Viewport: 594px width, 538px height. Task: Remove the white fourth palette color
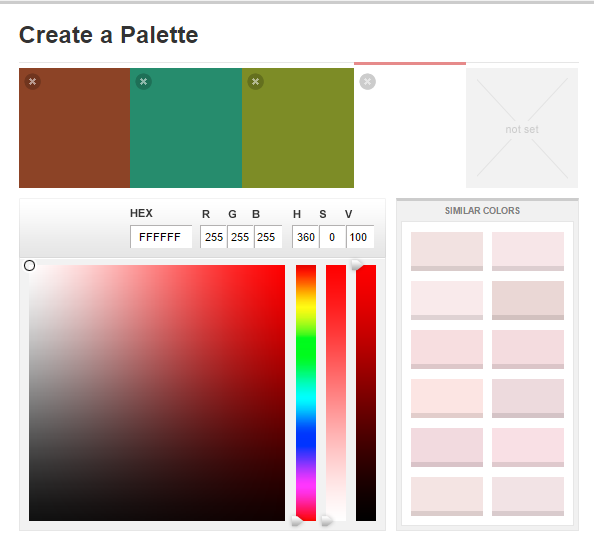click(x=367, y=81)
